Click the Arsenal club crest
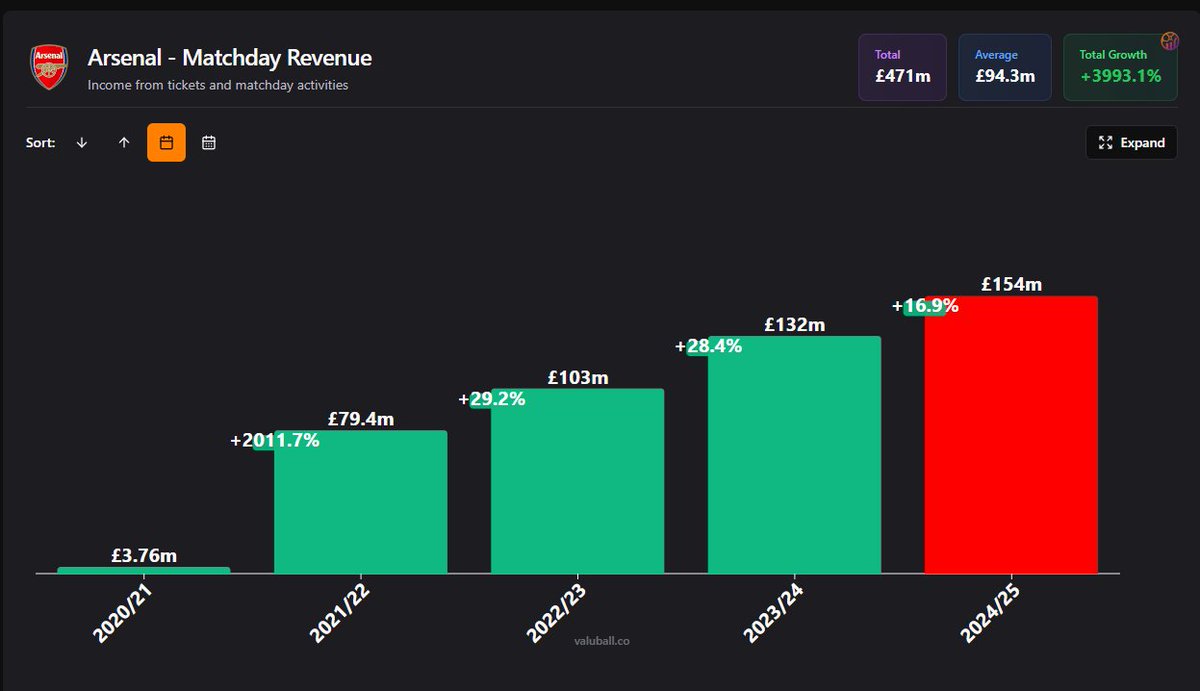1200x691 pixels. tap(49, 67)
